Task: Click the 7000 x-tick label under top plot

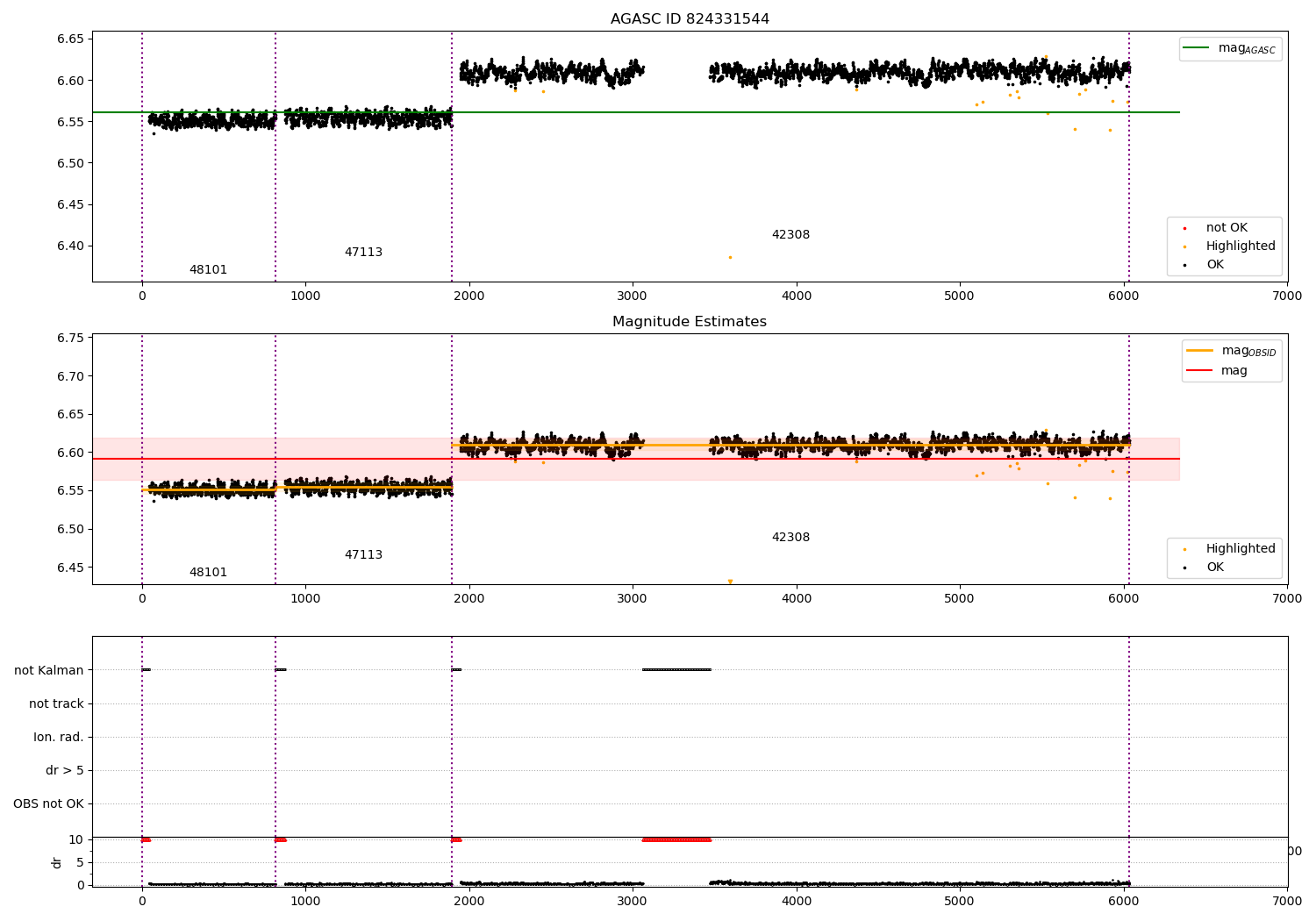Action: pyautogui.click(x=1287, y=296)
